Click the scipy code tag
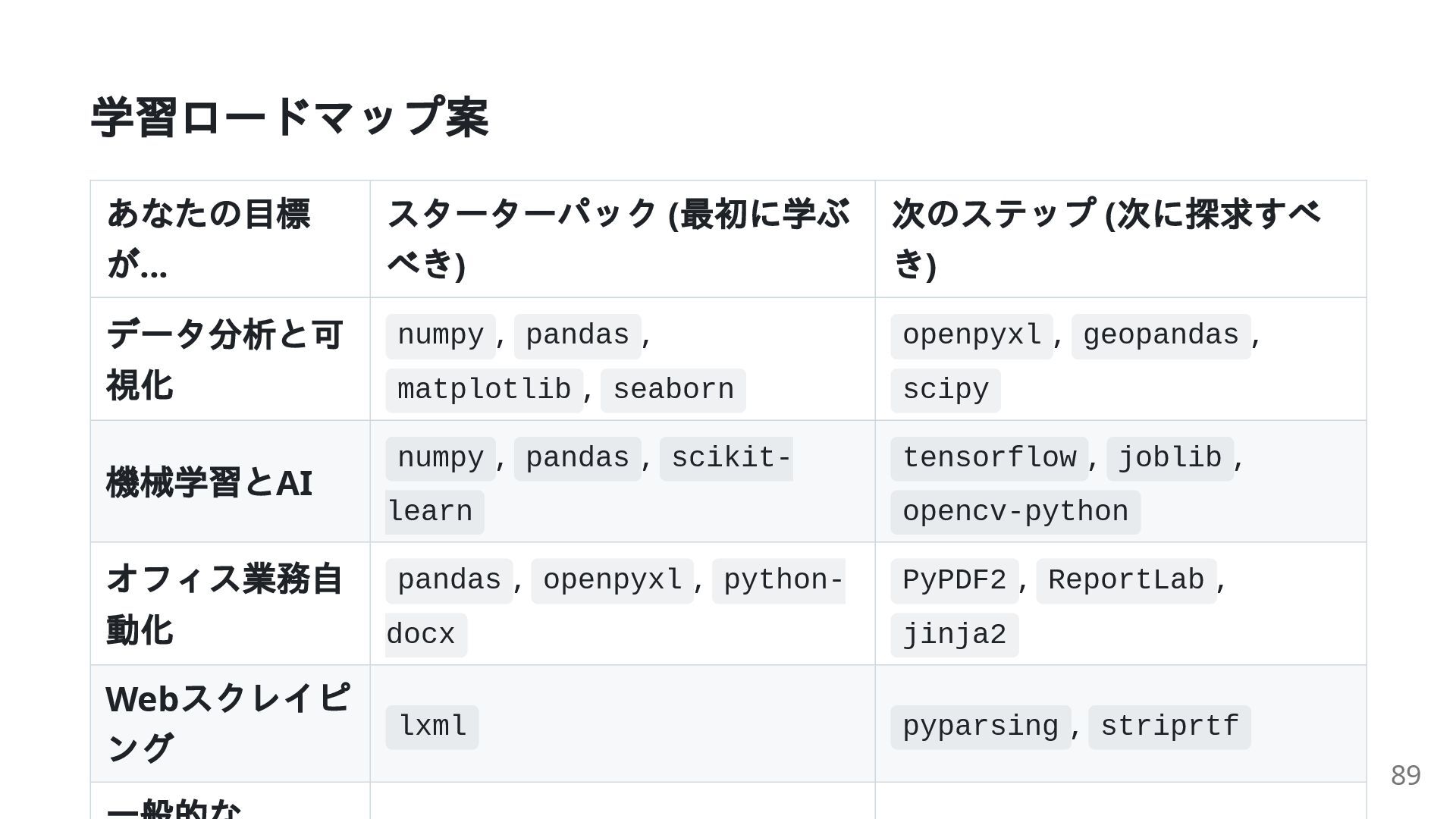 pyautogui.click(x=945, y=391)
